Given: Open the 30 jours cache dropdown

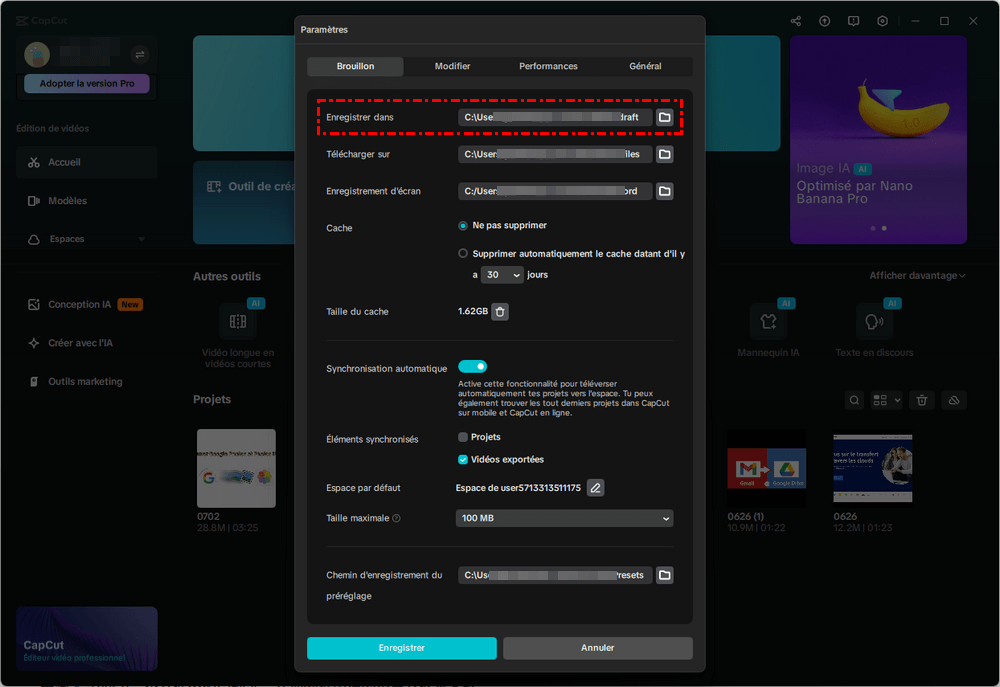Looking at the screenshot, I should tap(503, 275).
